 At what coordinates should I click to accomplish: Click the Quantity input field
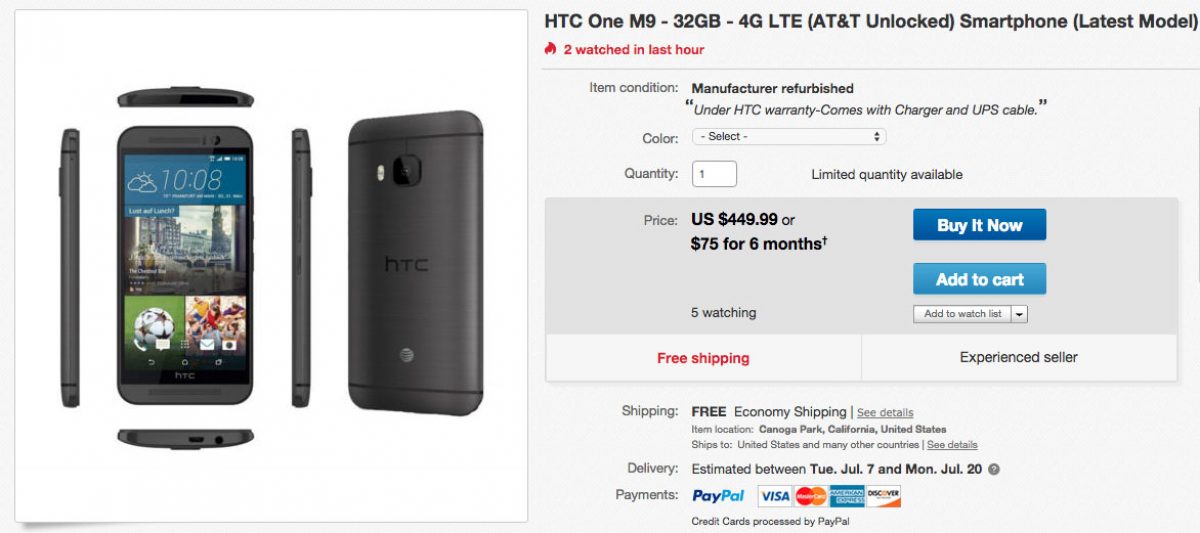714,174
